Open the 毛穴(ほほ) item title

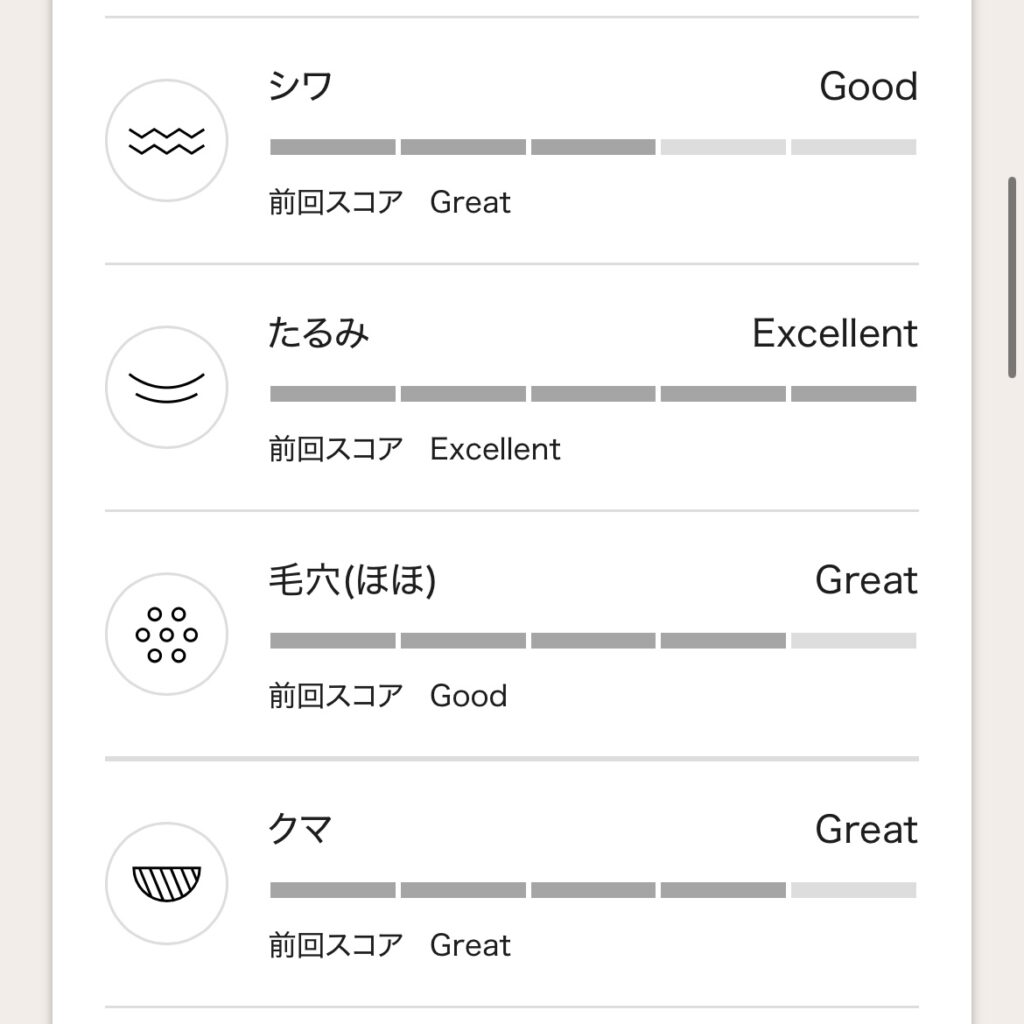(x=352, y=580)
